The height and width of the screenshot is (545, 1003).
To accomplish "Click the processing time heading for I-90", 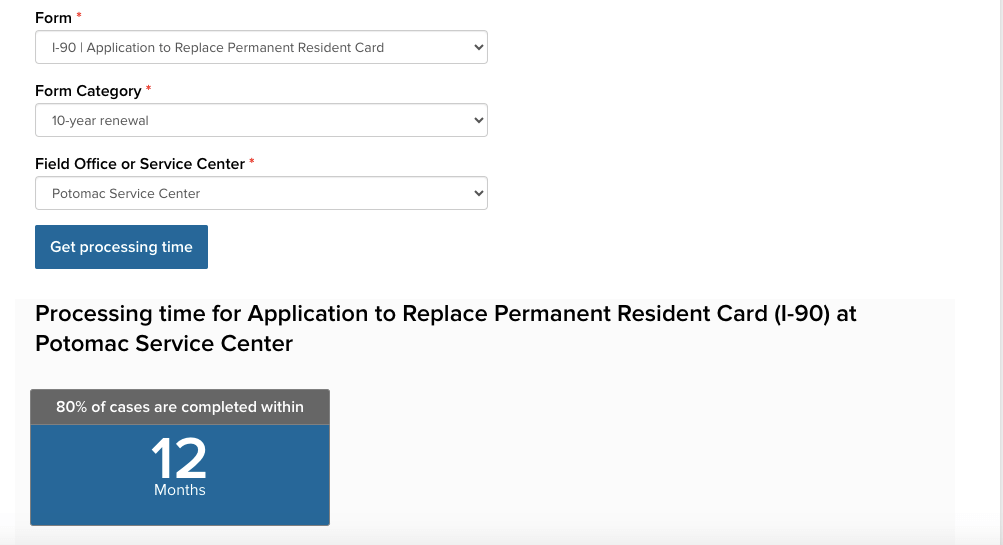I will point(445,328).
